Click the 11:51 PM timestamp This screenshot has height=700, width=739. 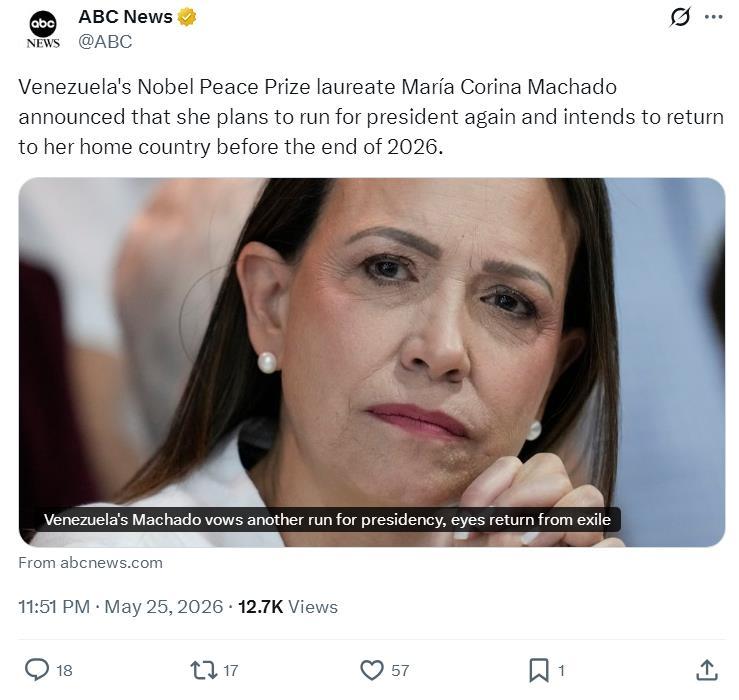[x=54, y=607]
